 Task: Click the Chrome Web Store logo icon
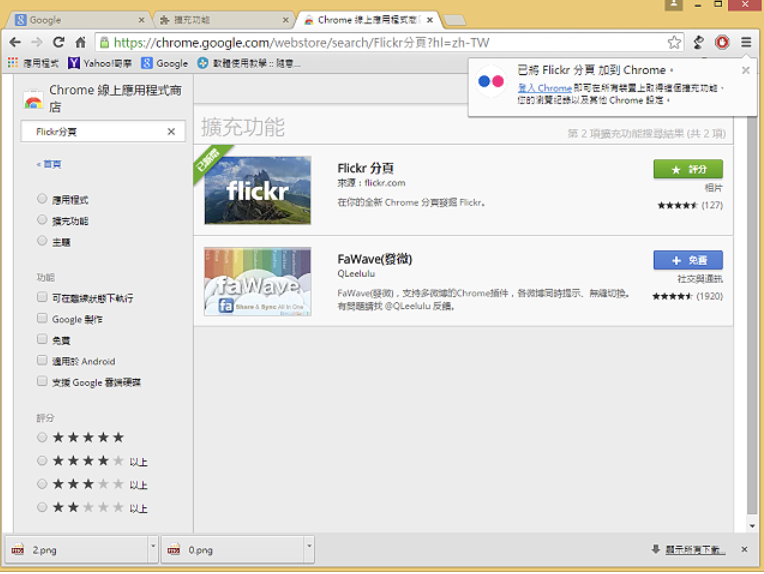(x=33, y=99)
